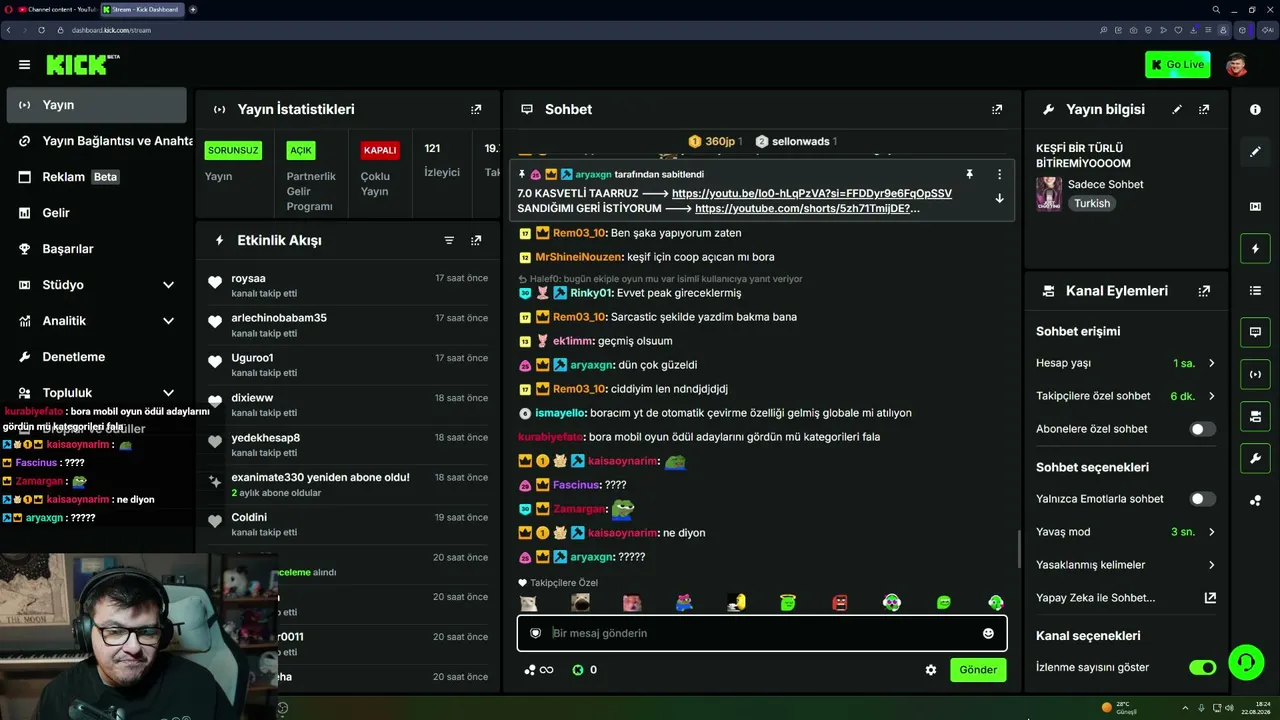
Task: Click the Sadece Sohbet category thumbnail
Action: click(1049, 194)
